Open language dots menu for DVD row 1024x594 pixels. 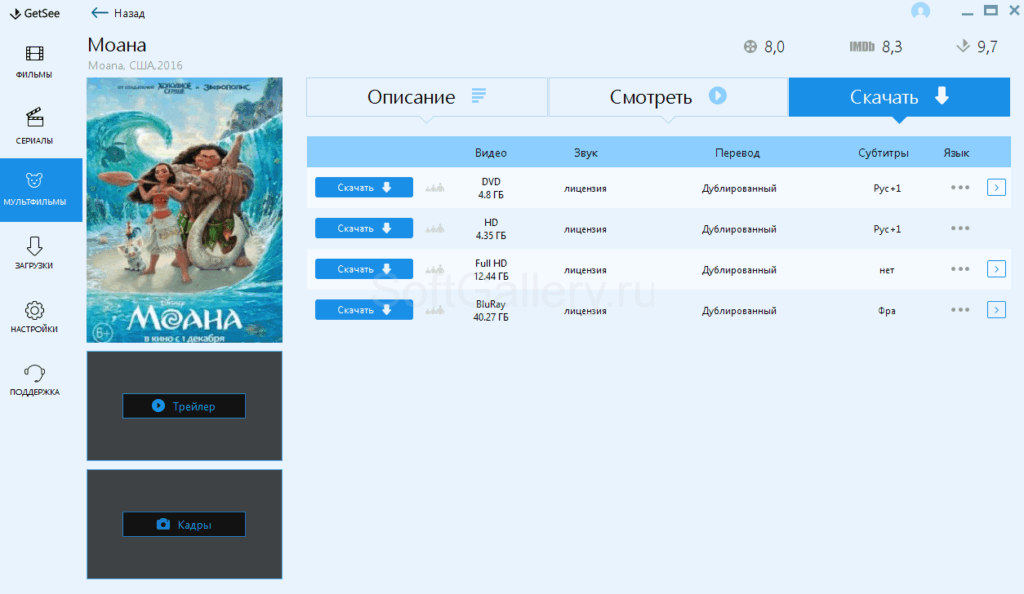coord(960,187)
